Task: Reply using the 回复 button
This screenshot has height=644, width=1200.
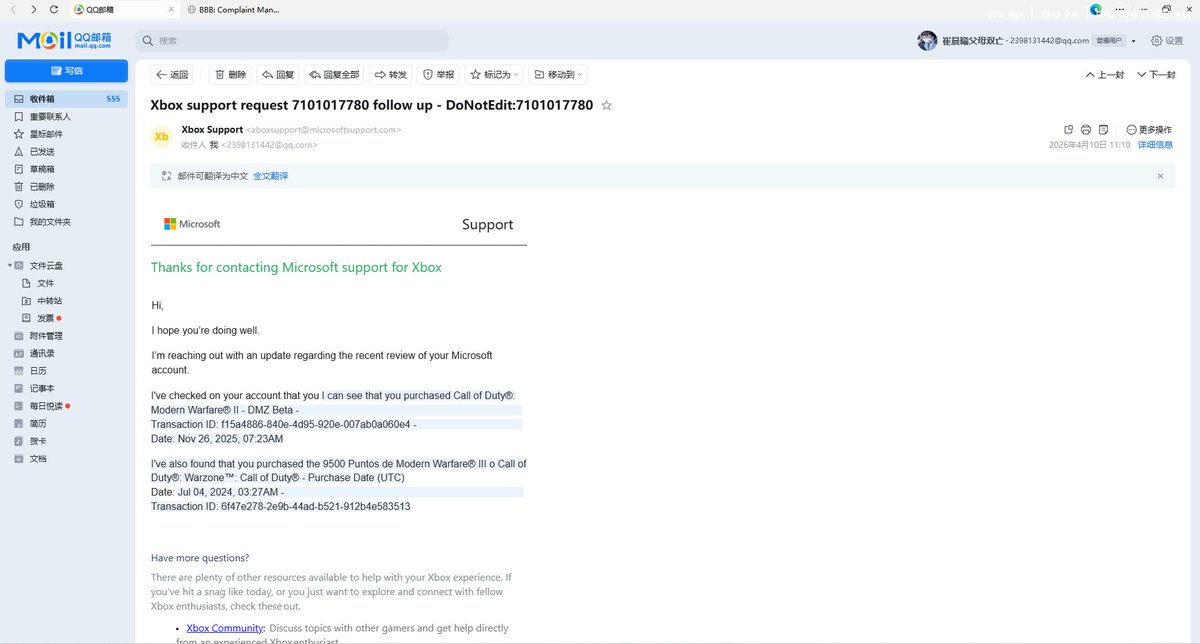Action: [x=278, y=74]
